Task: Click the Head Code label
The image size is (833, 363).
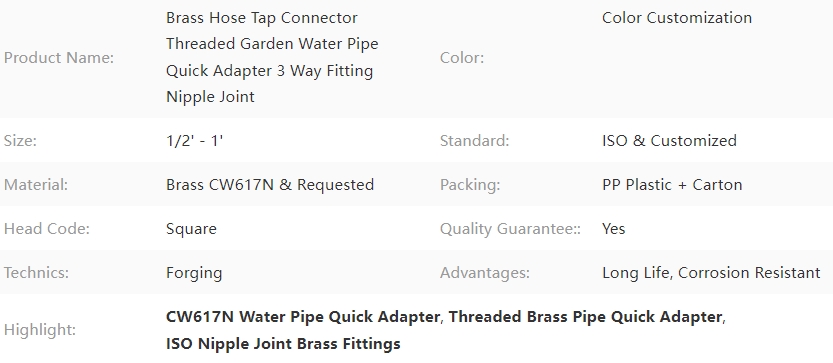Action: pos(47,229)
